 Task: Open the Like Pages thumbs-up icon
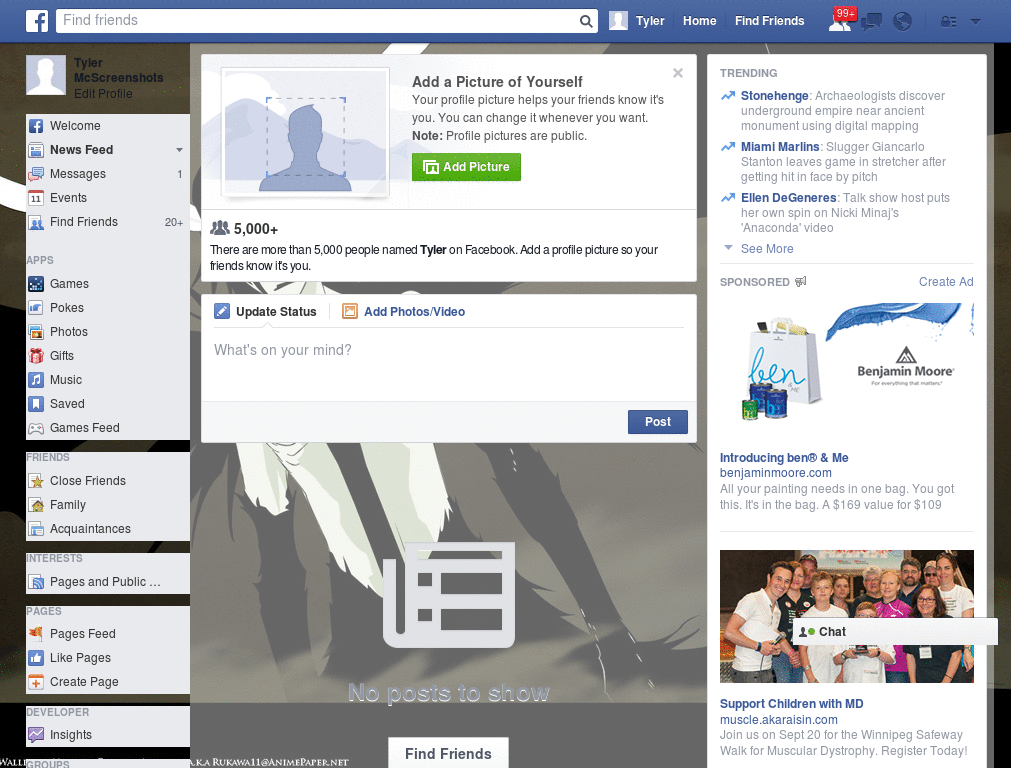tap(36, 658)
